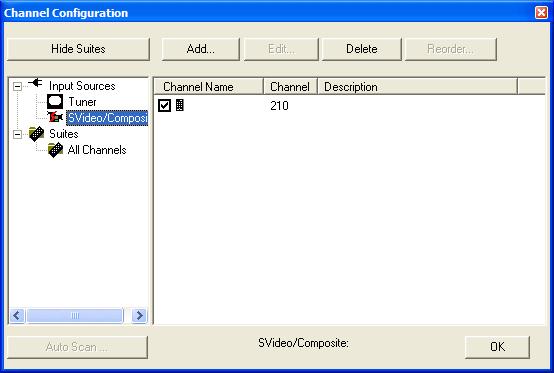
Task: Select the Tuner input source
Action: 82,102
